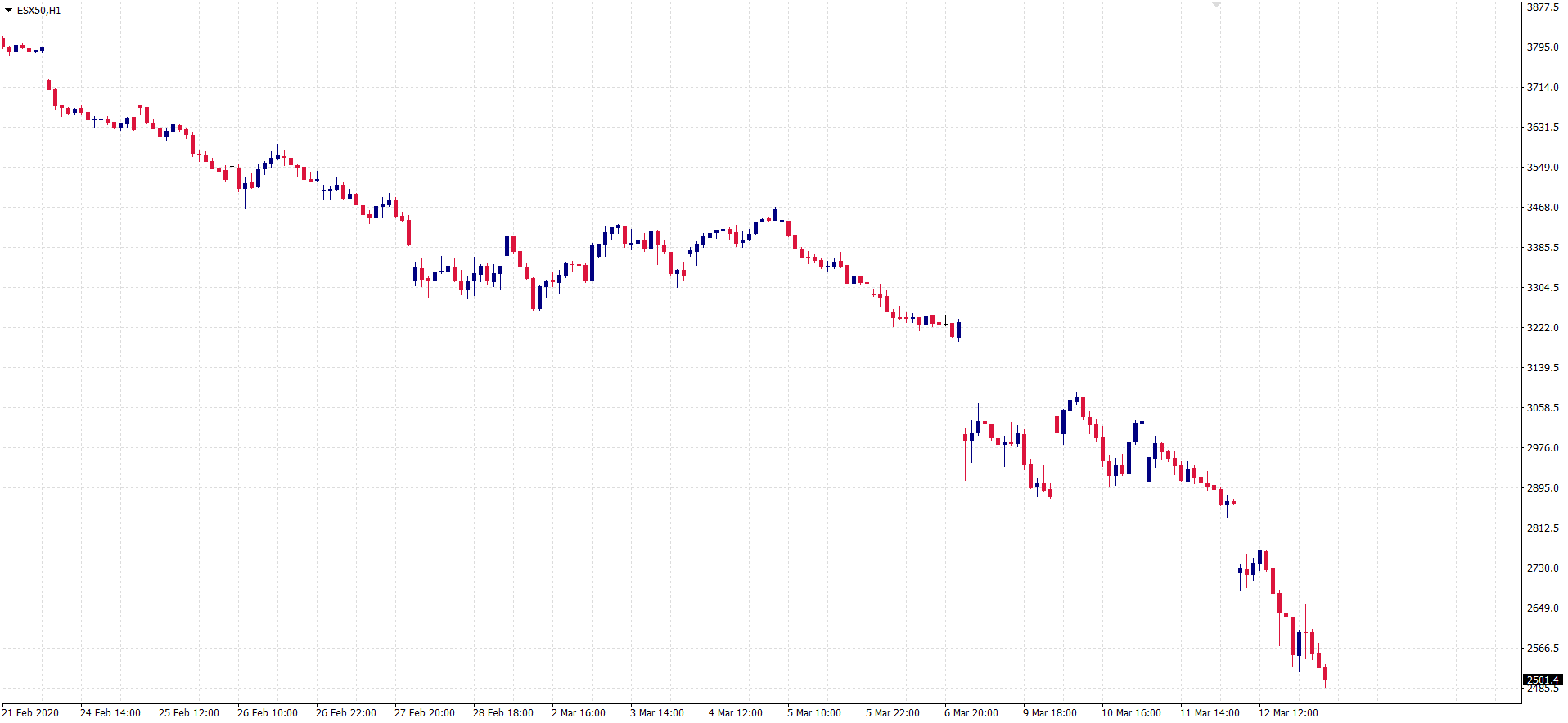The width and height of the screenshot is (1568, 723).
Task: Click the 3877.5 price axis label
Action: (1543, 7)
